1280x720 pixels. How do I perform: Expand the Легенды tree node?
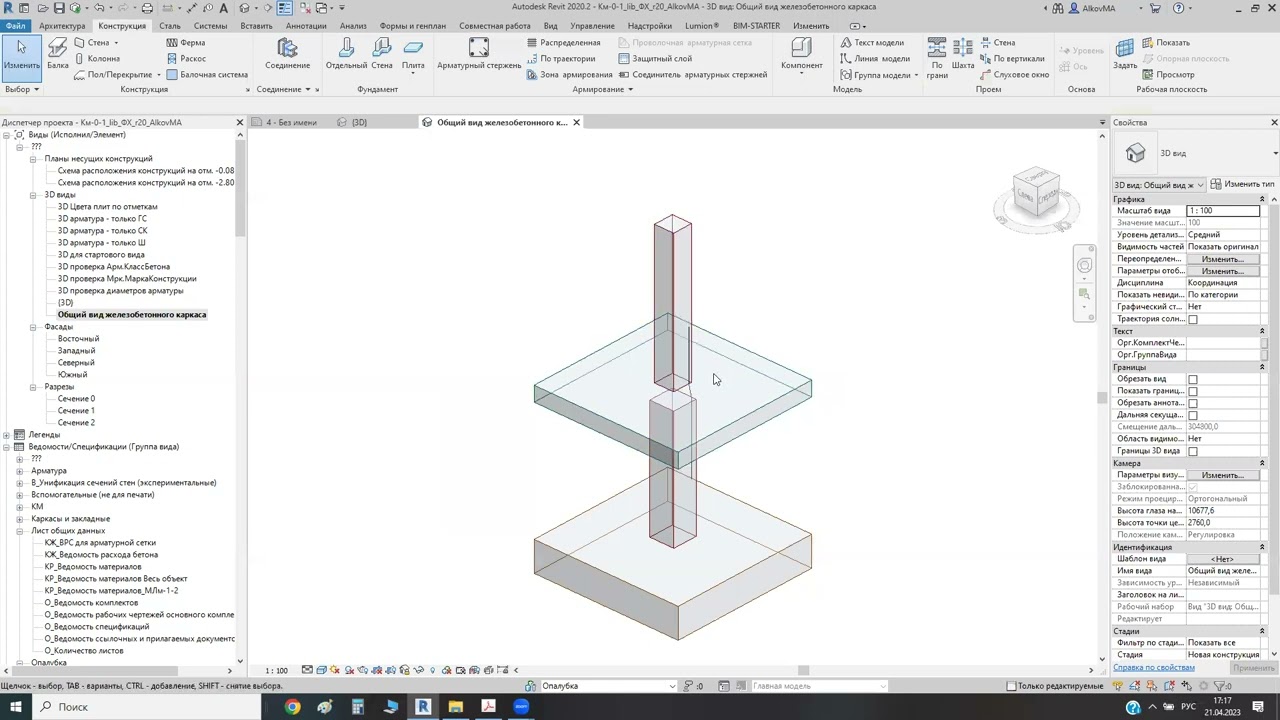tap(6, 435)
